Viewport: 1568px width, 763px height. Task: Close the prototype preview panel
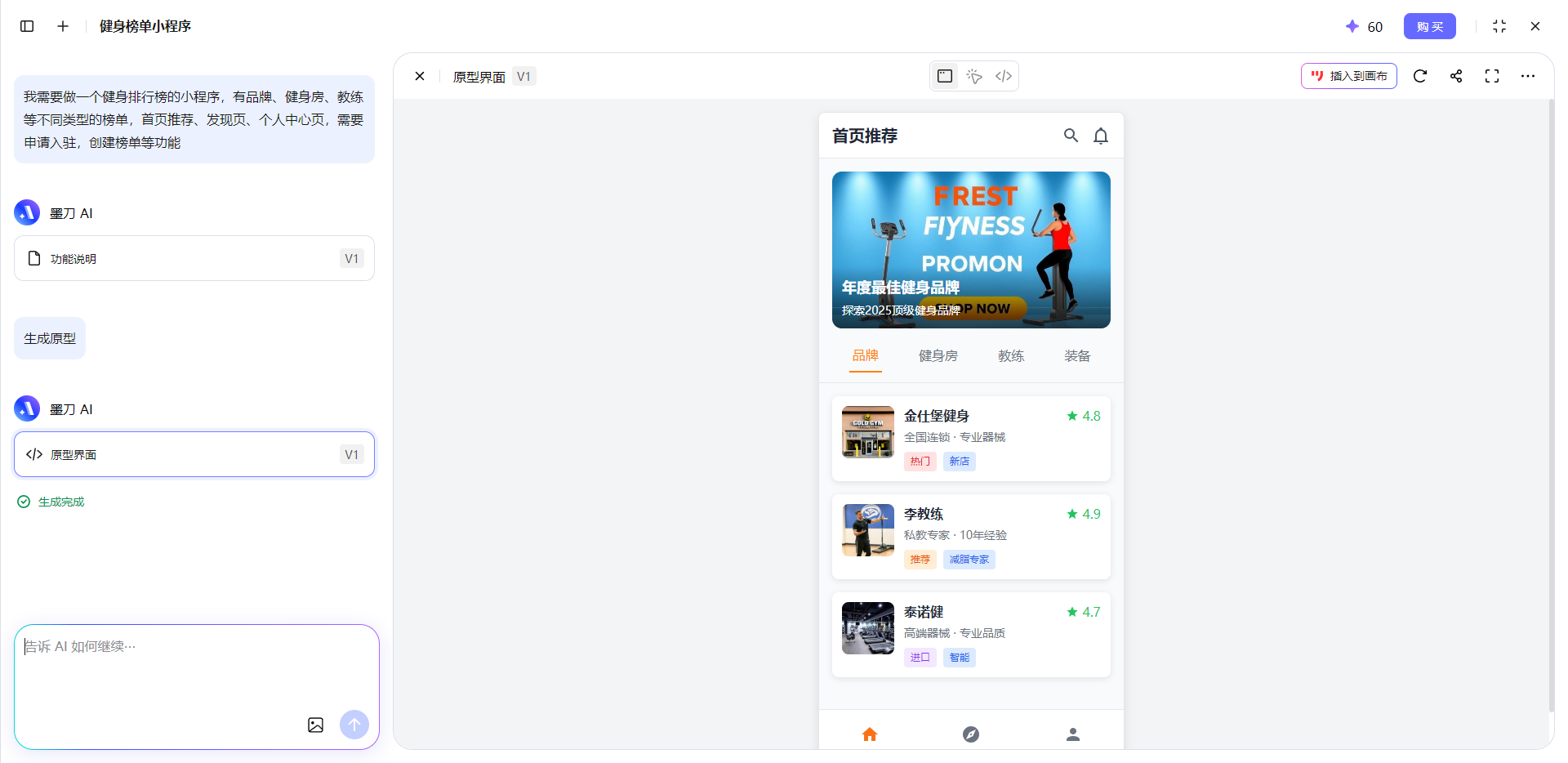pos(420,76)
